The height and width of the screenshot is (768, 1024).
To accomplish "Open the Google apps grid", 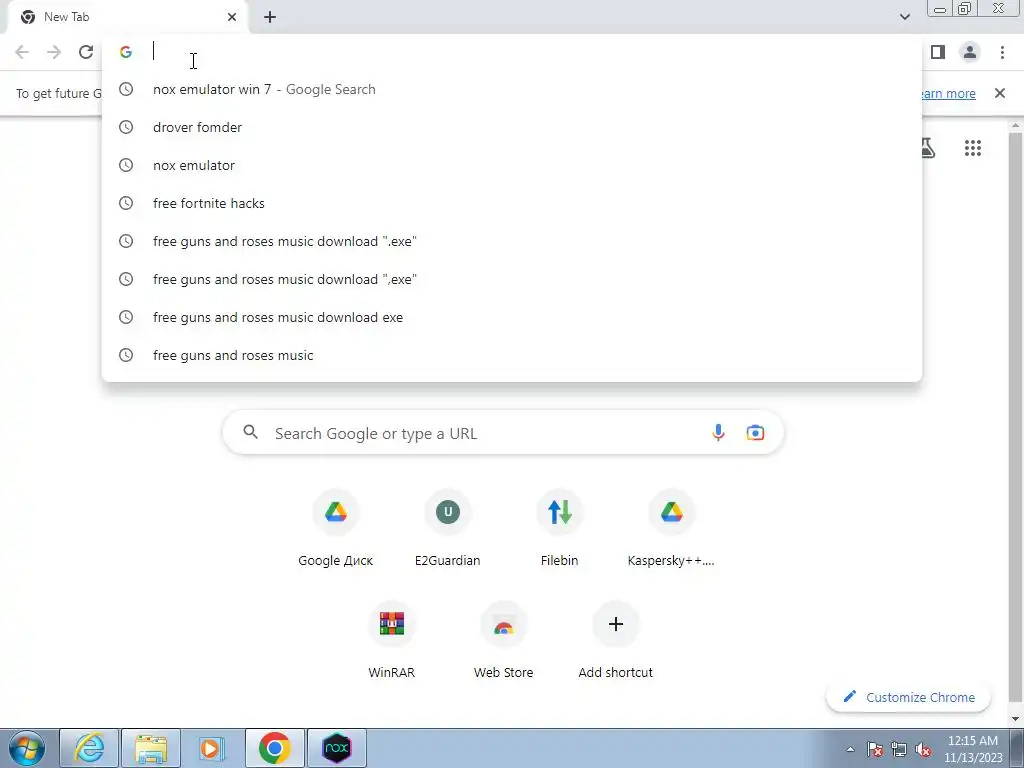I will coord(973,148).
